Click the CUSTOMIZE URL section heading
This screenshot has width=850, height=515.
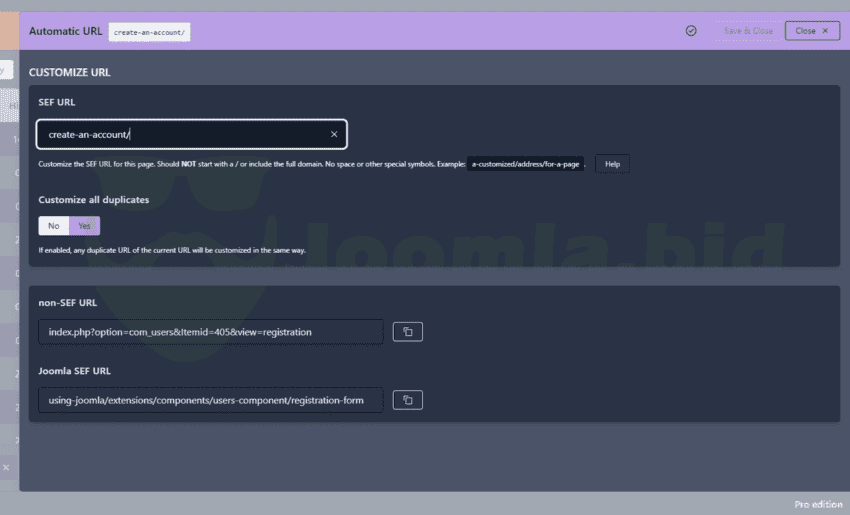click(69, 73)
